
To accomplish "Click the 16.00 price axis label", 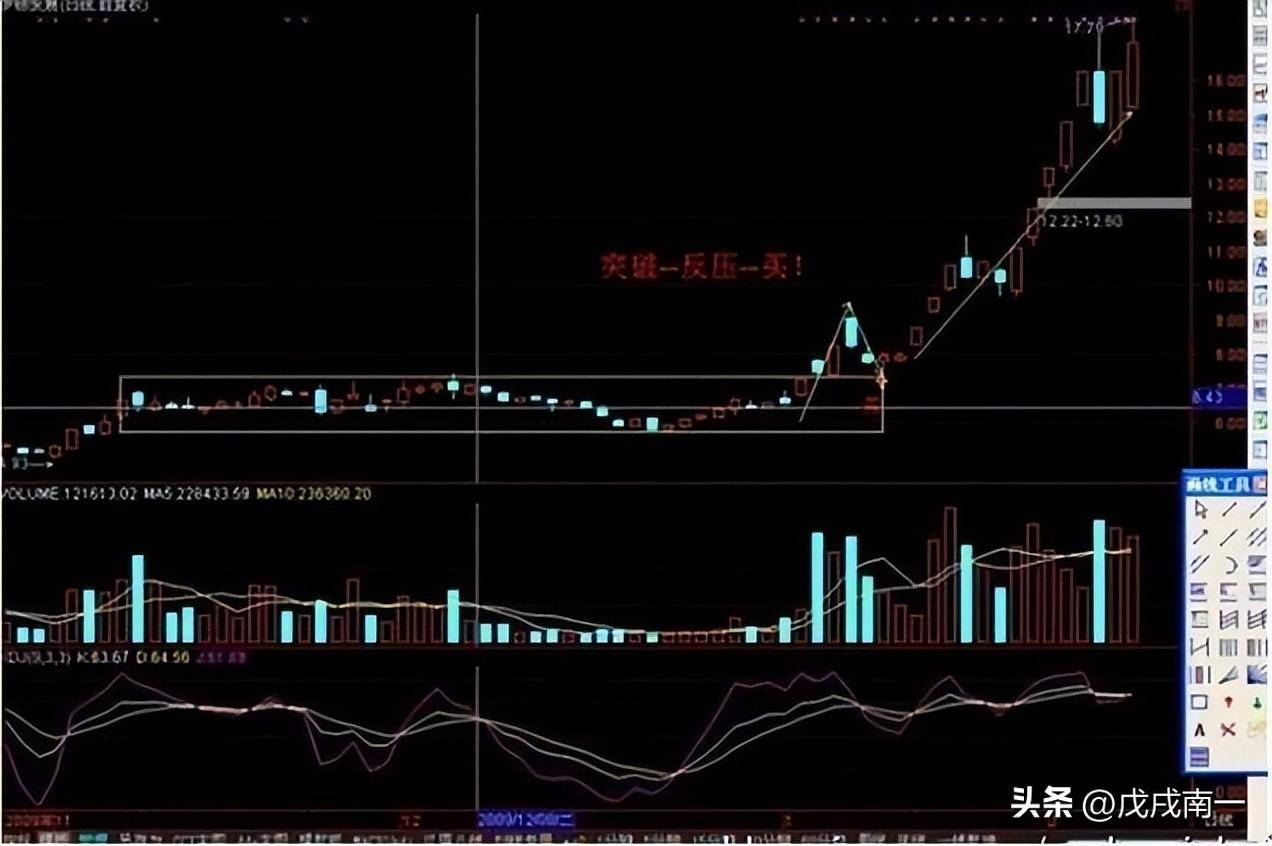I will 1226,81.
